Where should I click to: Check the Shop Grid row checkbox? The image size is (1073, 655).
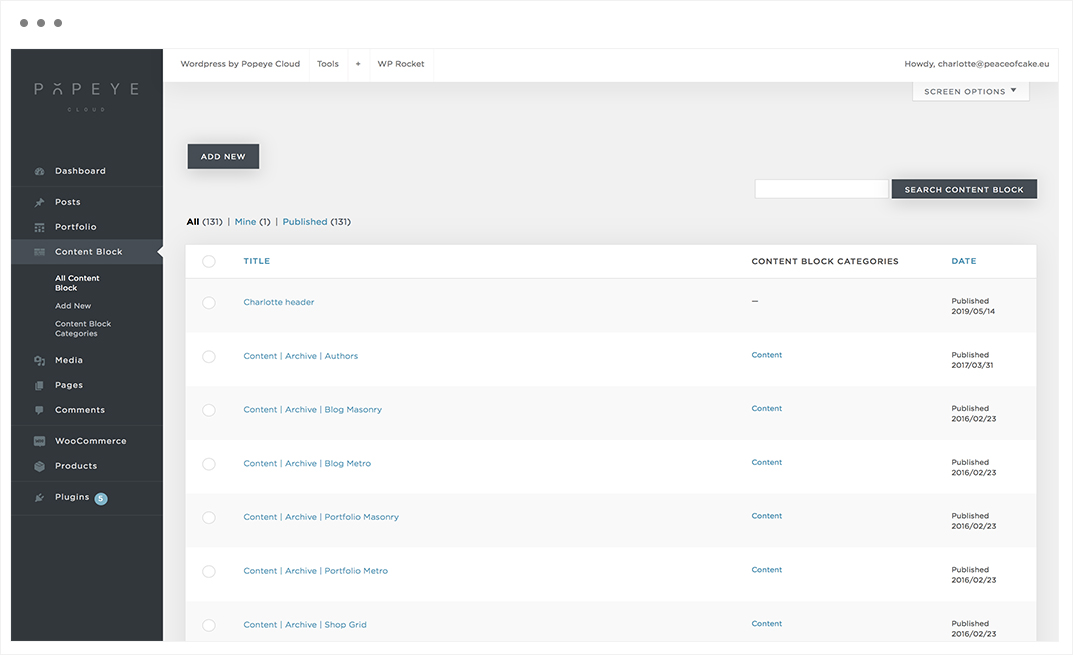tap(209, 625)
